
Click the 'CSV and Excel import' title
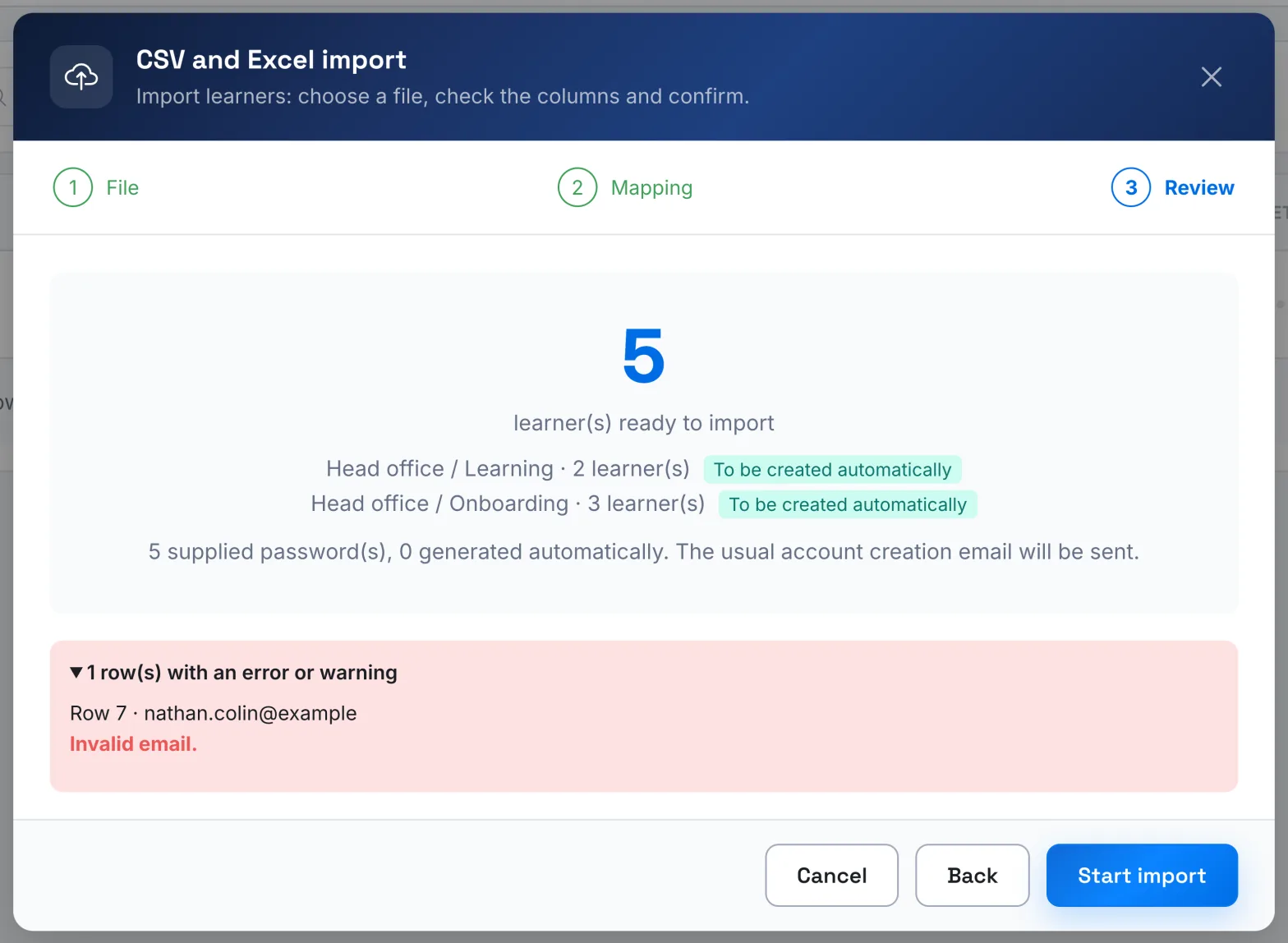click(x=271, y=60)
